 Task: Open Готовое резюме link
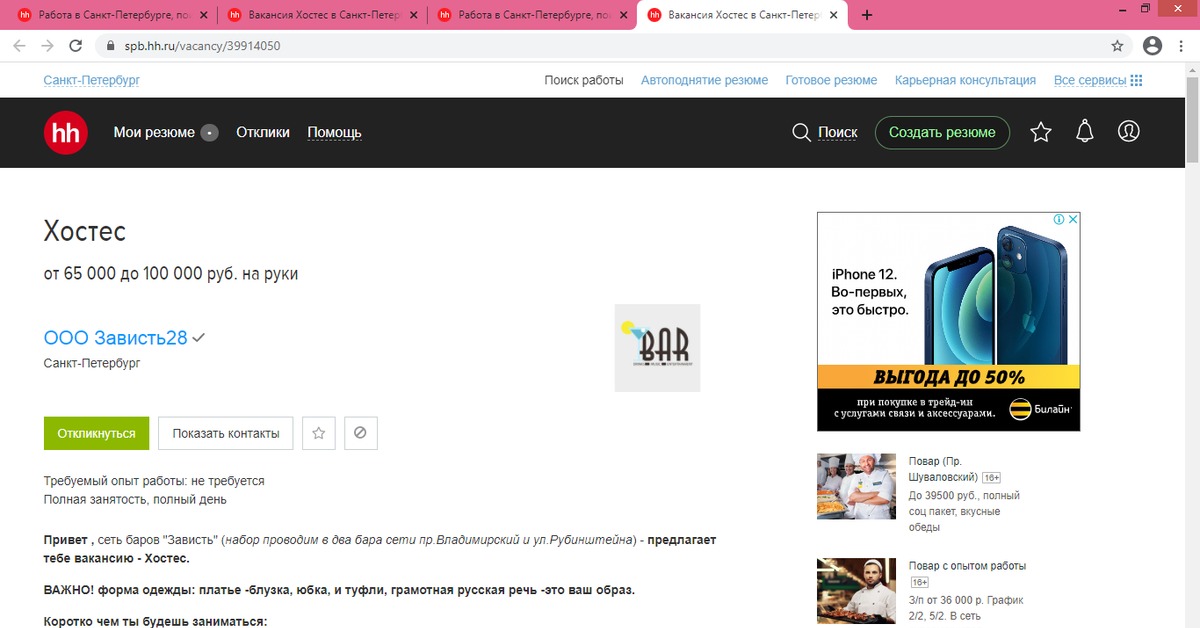pyautogui.click(x=831, y=80)
